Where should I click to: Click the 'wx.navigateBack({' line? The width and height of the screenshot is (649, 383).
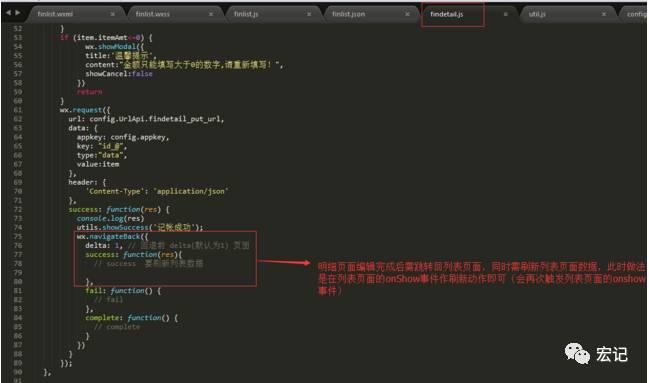click(x=112, y=236)
